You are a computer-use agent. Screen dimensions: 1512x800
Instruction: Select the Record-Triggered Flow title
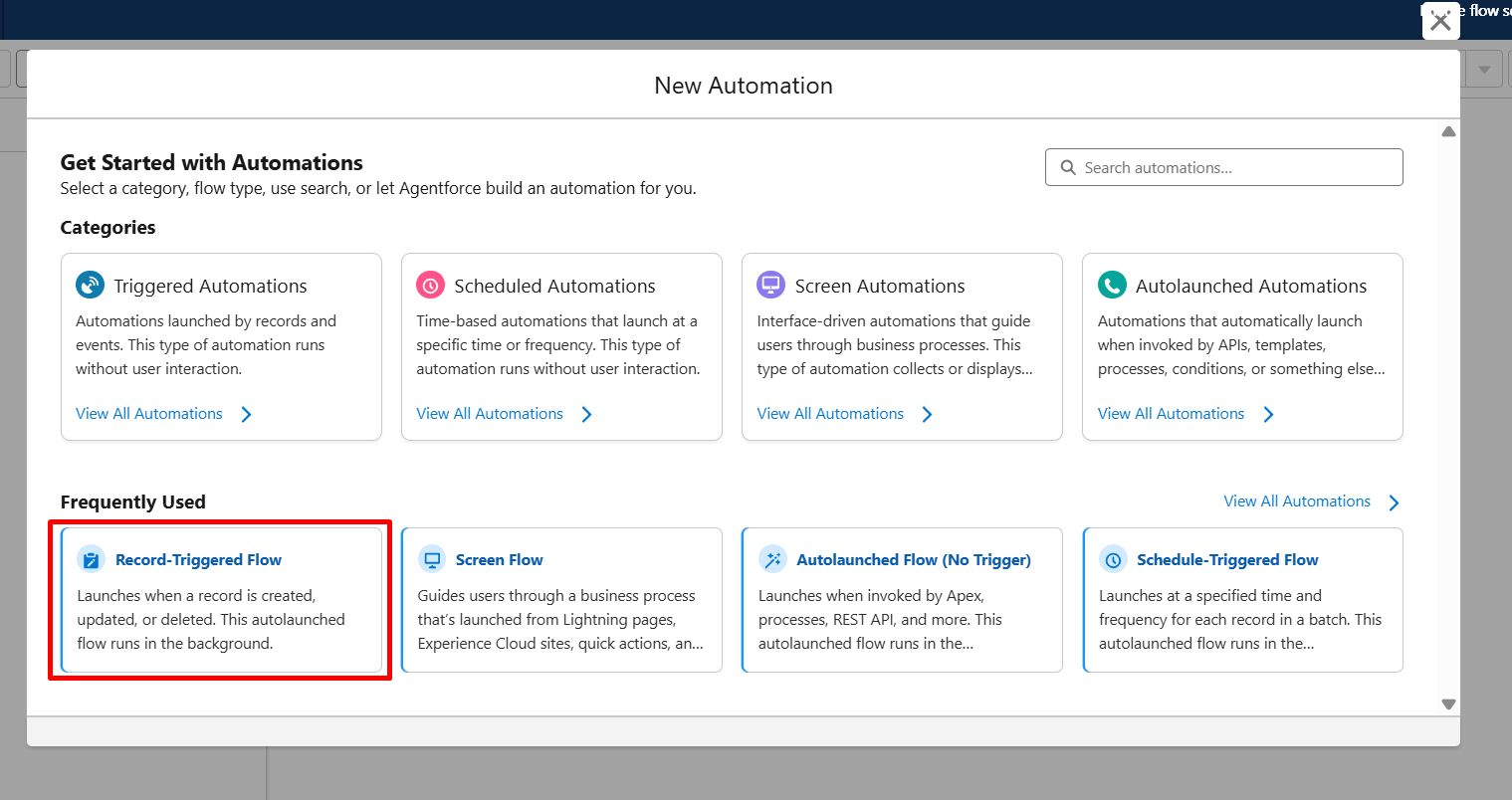(198, 560)
